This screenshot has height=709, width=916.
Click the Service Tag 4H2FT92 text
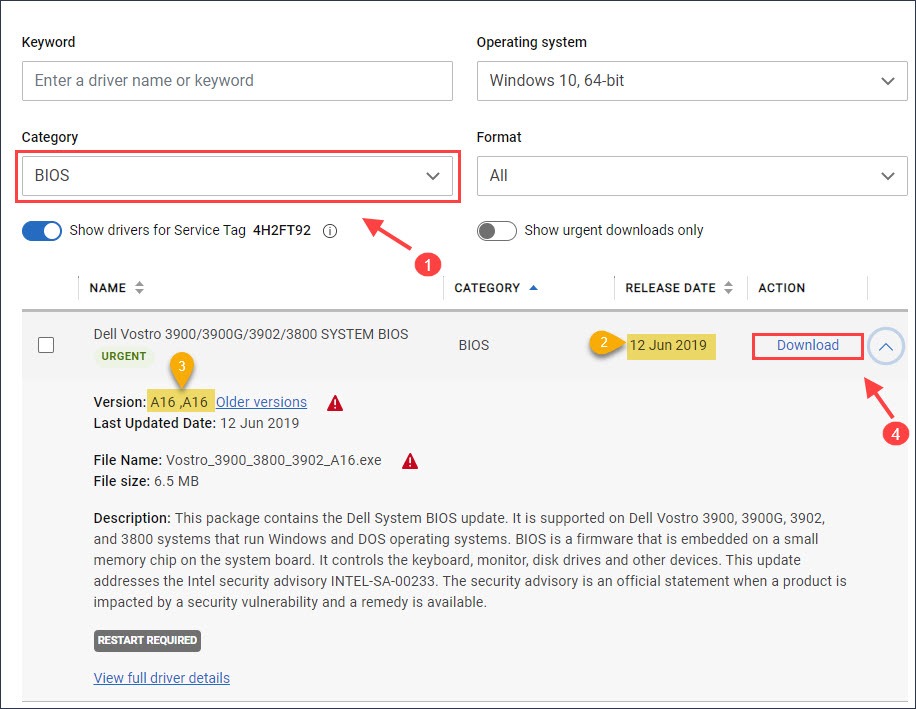click(282, 230)
